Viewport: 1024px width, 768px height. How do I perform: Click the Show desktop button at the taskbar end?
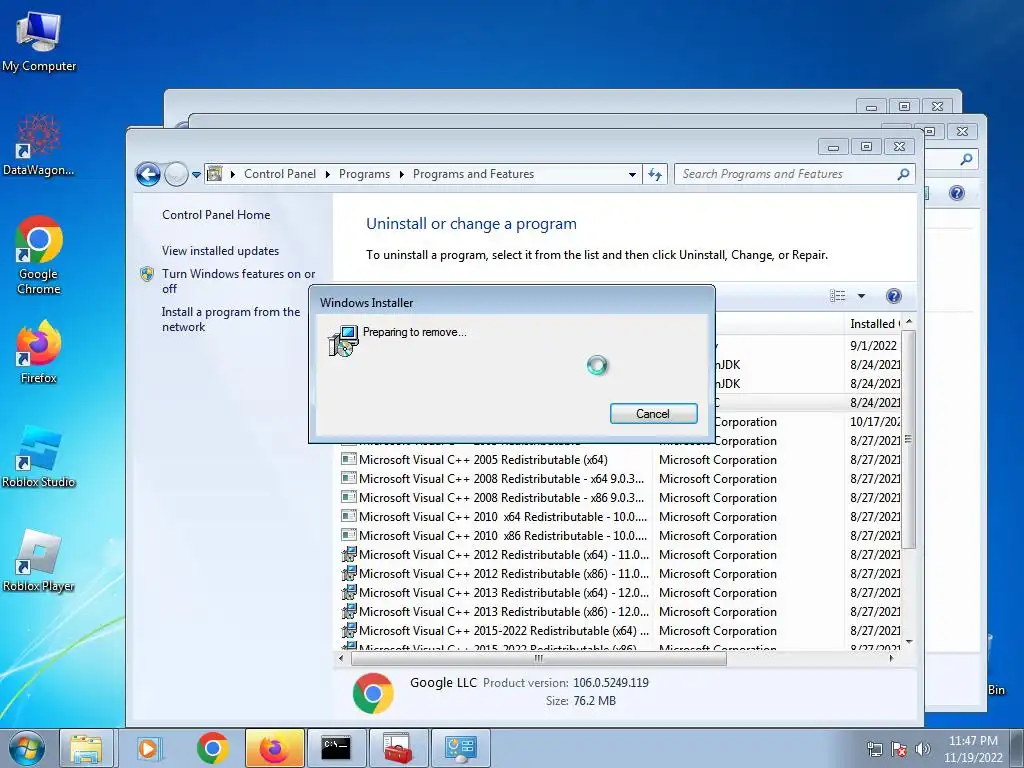click(x=1017, y=748)
